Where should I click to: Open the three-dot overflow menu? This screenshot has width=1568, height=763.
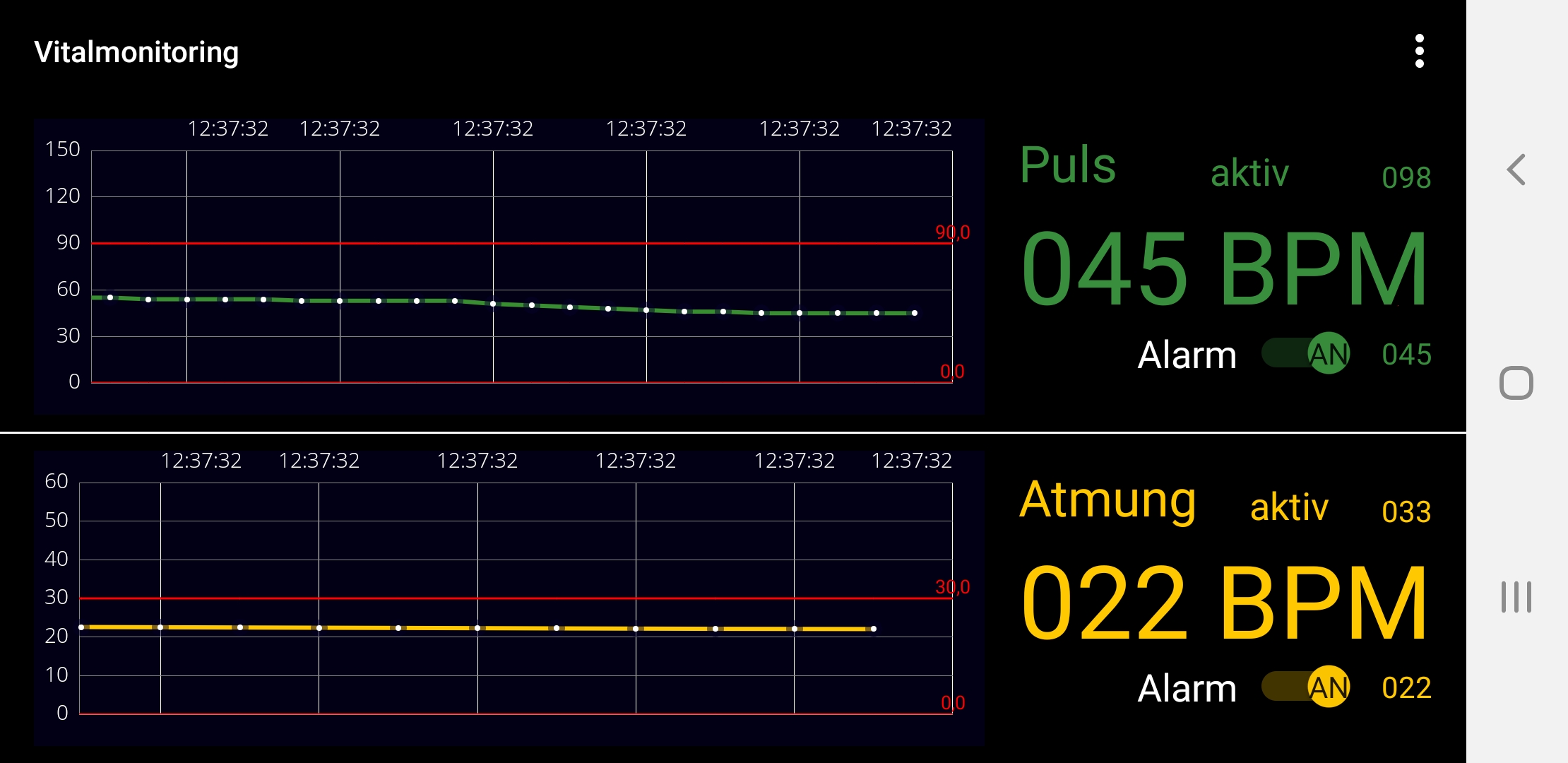pyautogui.click(x=1419, y=52)
